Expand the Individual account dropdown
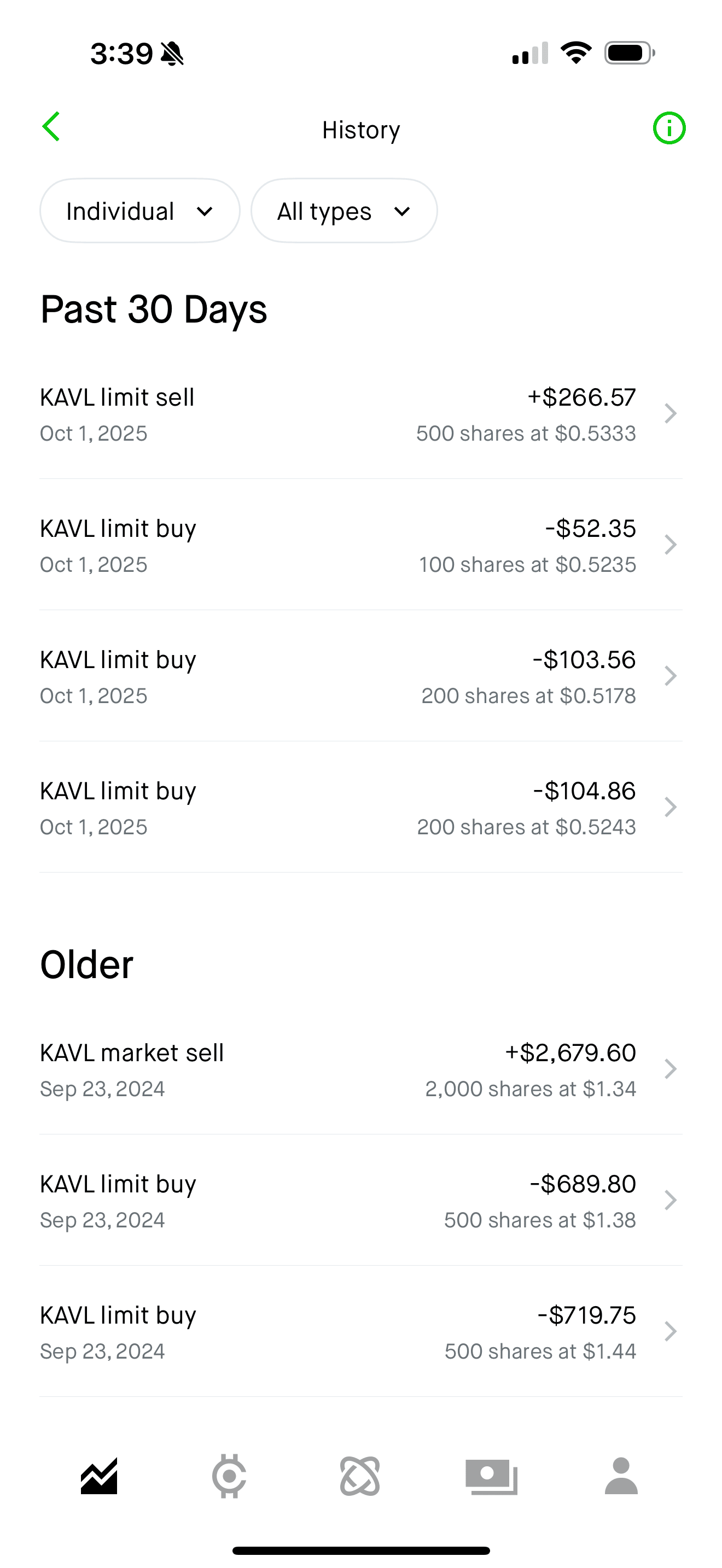This screenshot has width=722, height=1568. click(x=140, y=211)
